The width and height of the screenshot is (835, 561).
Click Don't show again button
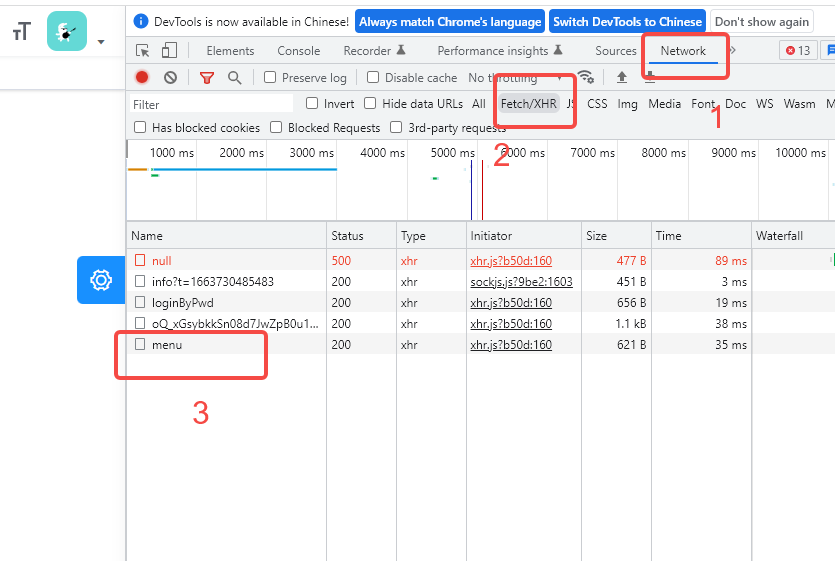[762, 22]
